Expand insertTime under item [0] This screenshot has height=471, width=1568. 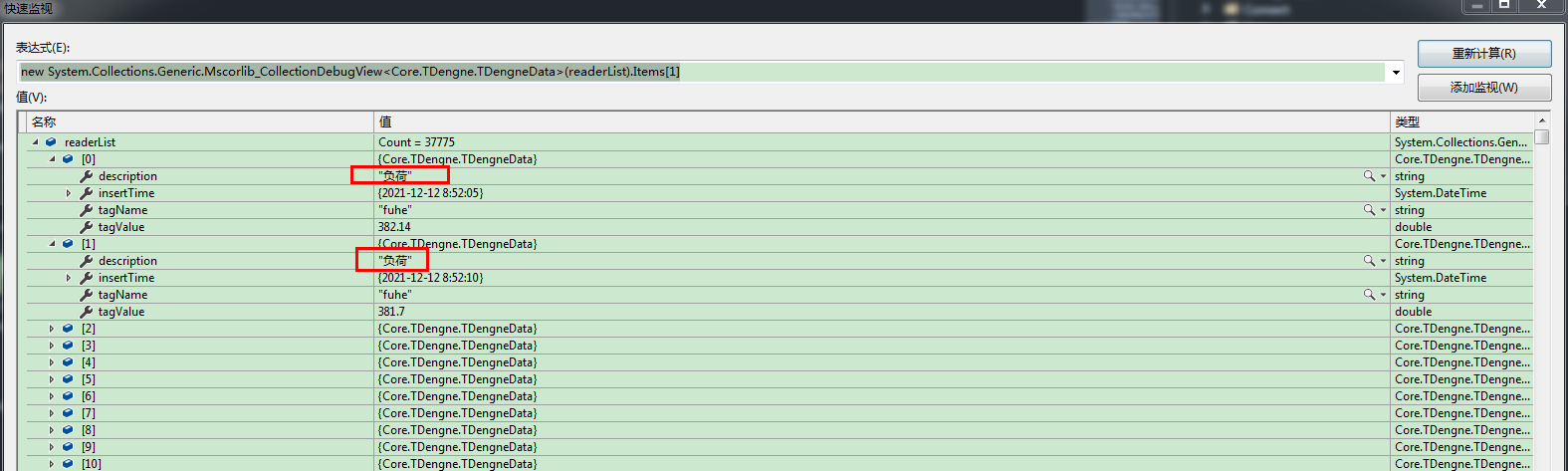tap(69, 193)
